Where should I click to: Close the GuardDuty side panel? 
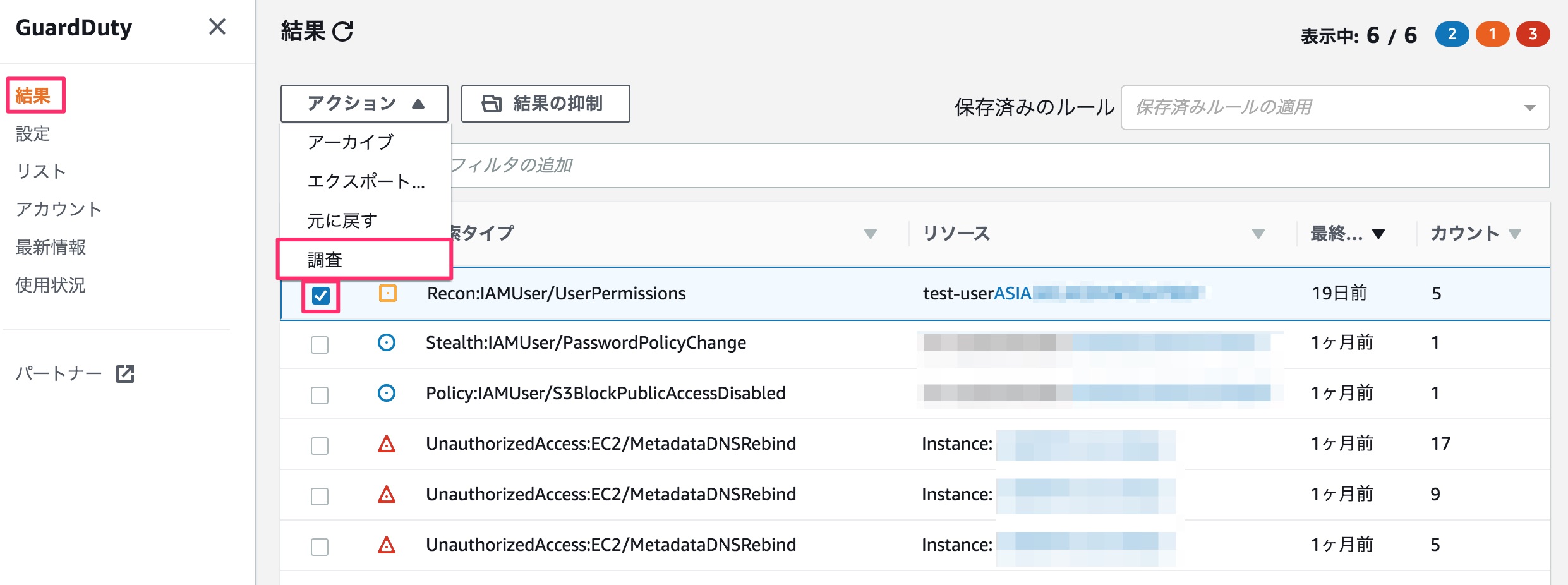coord(217,27)
